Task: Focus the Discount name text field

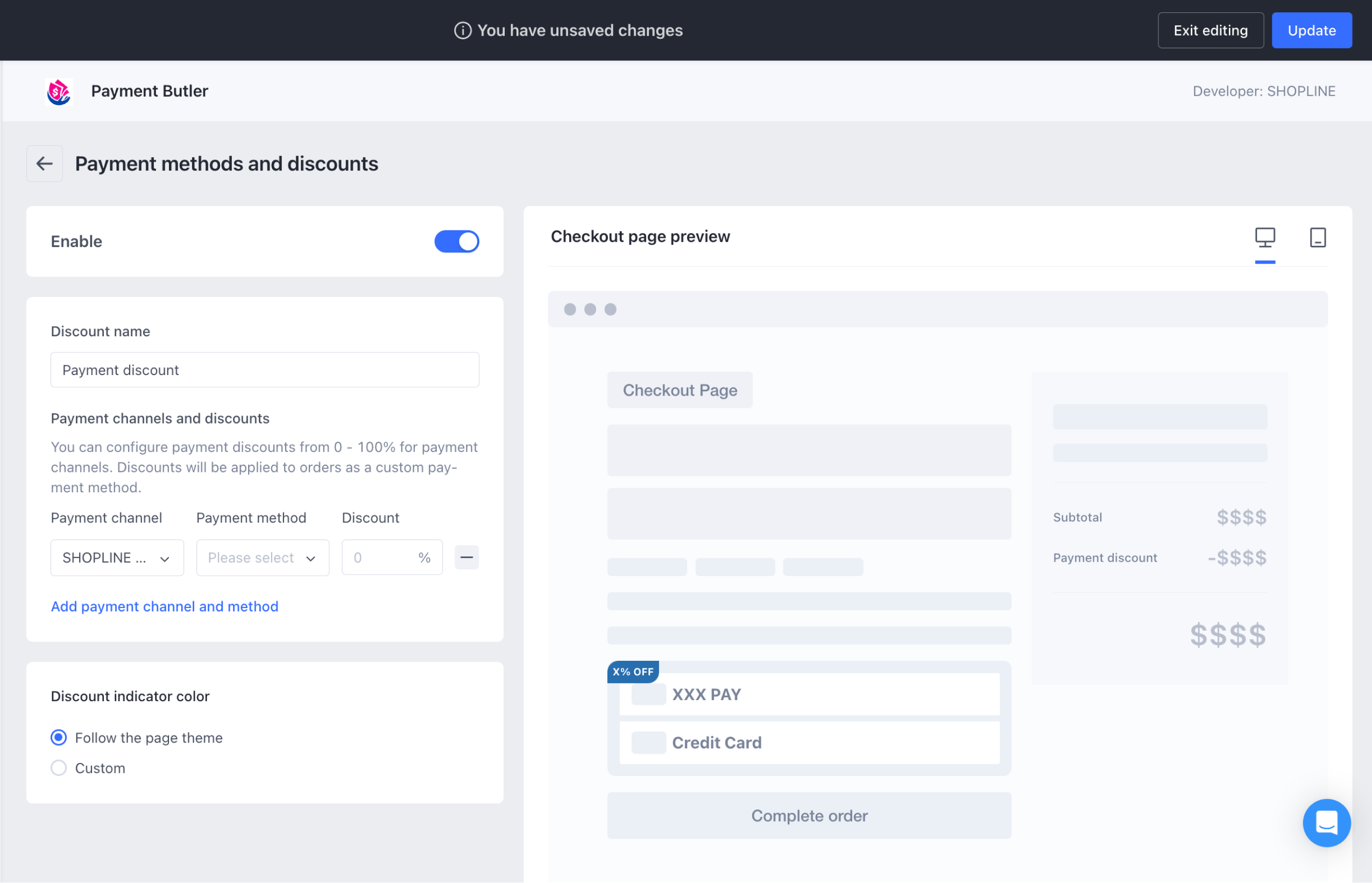Action: 264,370
